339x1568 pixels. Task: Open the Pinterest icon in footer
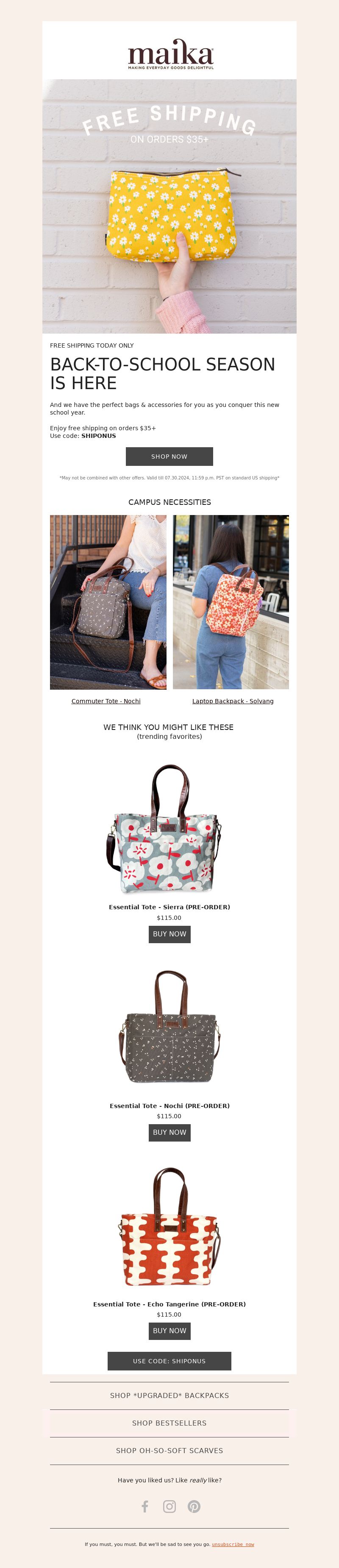click(194, 1506)
